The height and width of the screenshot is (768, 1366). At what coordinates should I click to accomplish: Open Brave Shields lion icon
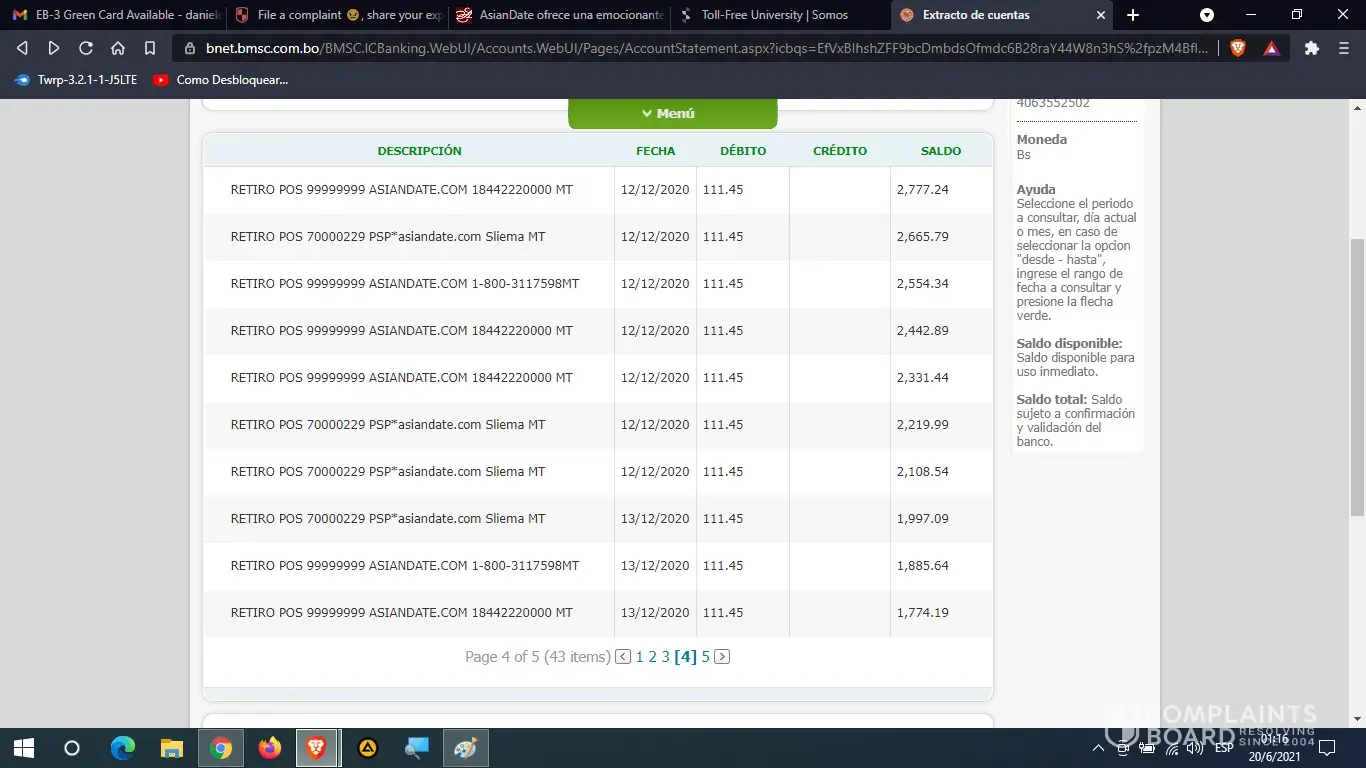coord(1238,48)
